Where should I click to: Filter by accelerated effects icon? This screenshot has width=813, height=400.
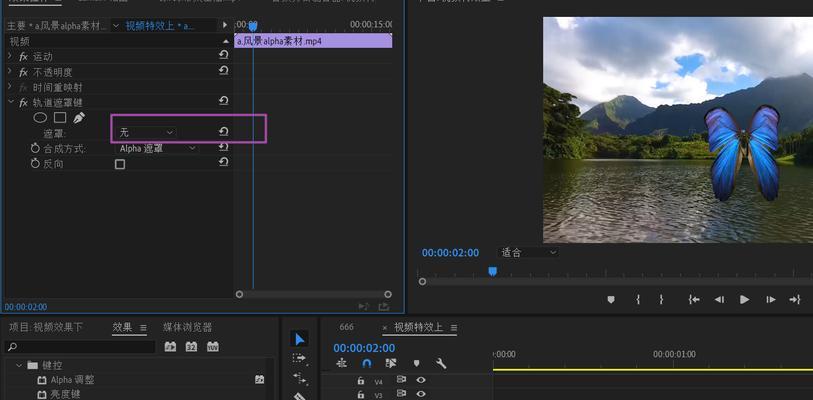click(170, 347)
